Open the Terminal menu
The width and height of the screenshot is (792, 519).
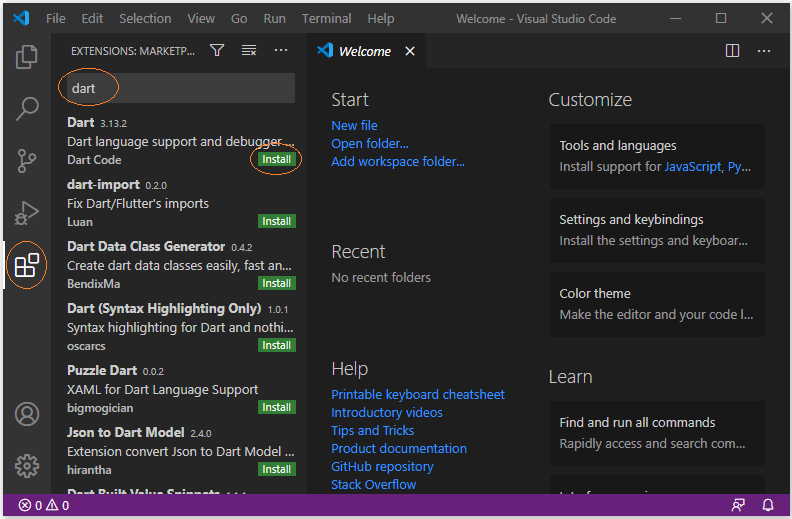click(326, 19)
